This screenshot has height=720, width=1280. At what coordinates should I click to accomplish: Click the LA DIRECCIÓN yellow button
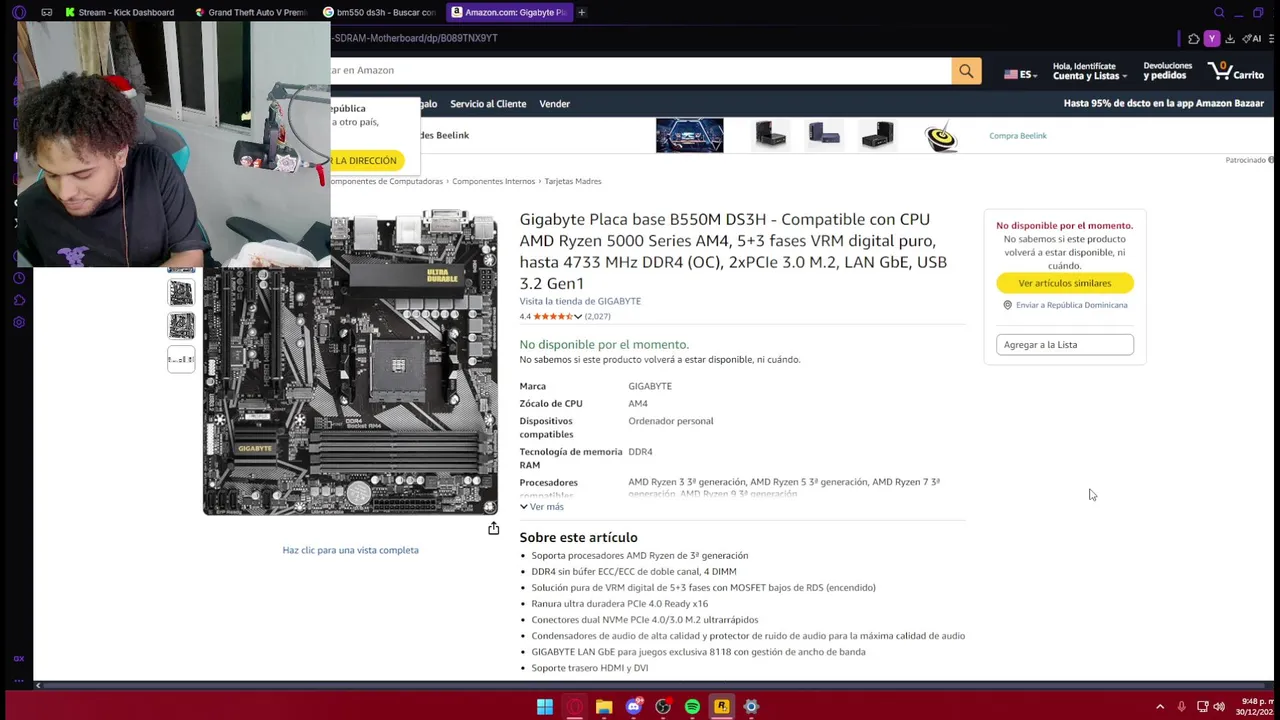pyautogui.click(x=366, y=161)
